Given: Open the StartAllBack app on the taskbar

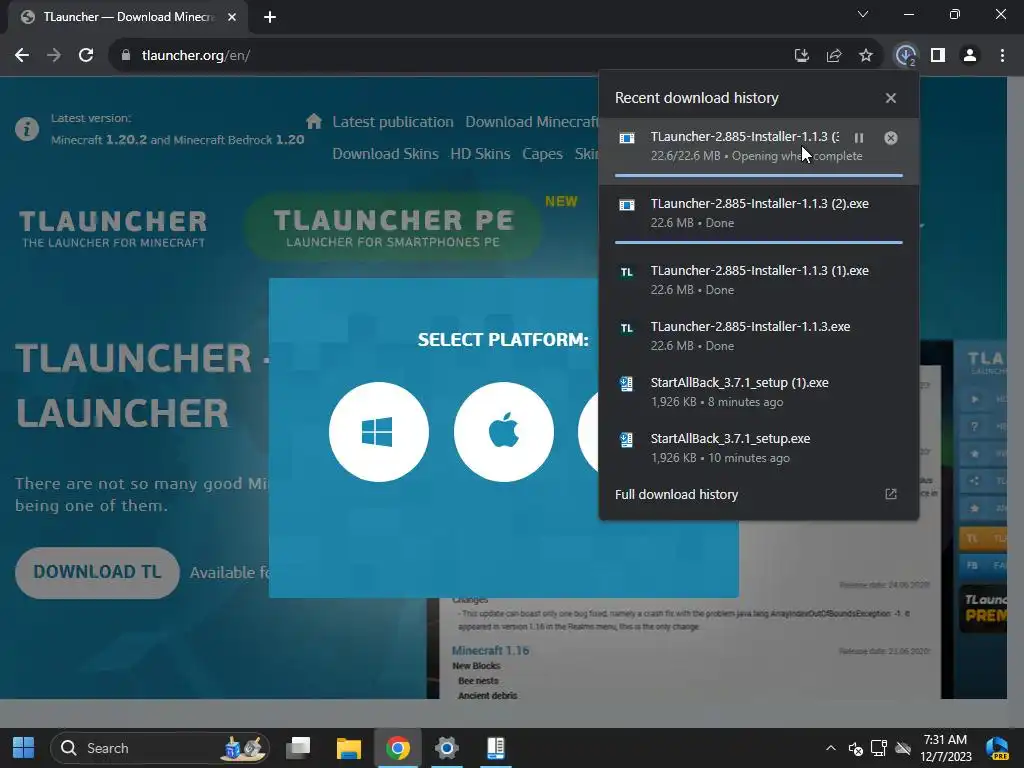Looking at the screenshot, I should coord(496,748).
